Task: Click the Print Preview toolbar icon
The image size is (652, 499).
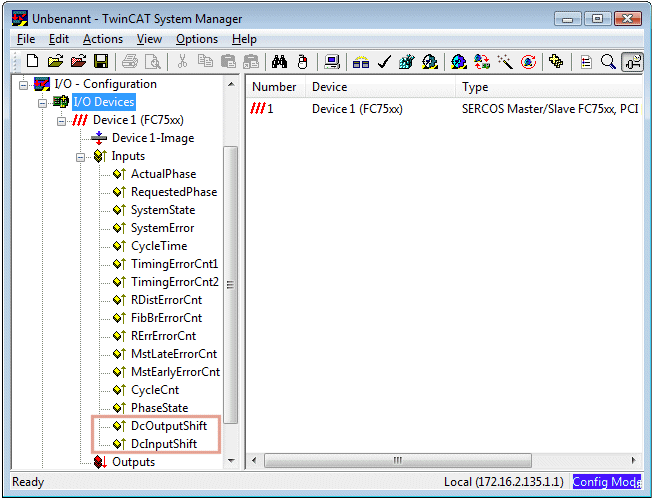Action: [153, 62]
